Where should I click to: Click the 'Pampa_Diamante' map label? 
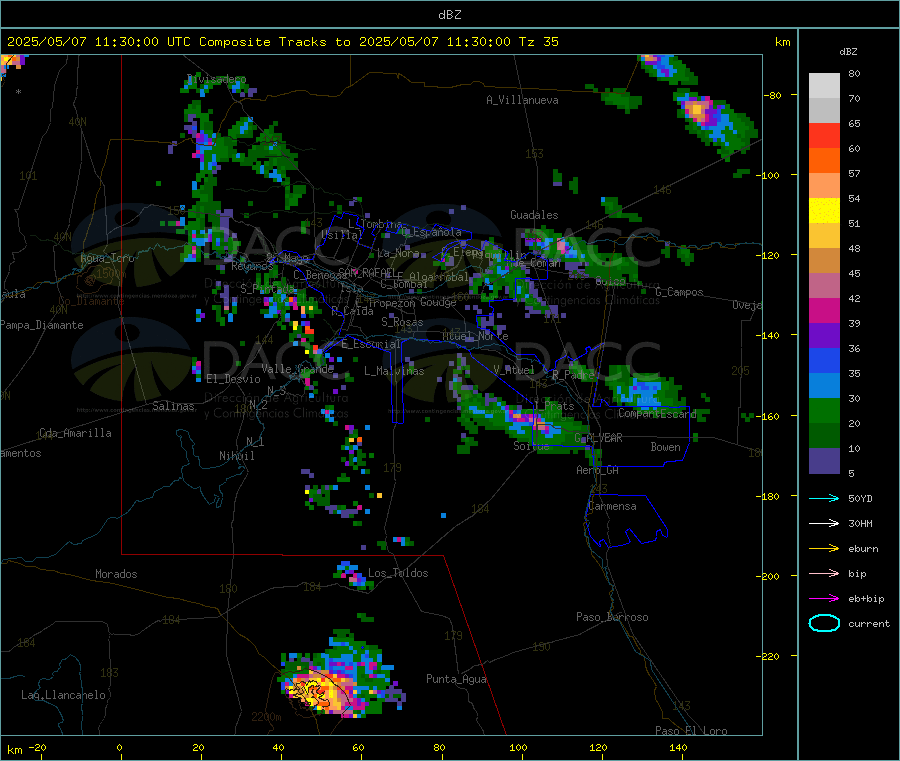click(42, 325)
